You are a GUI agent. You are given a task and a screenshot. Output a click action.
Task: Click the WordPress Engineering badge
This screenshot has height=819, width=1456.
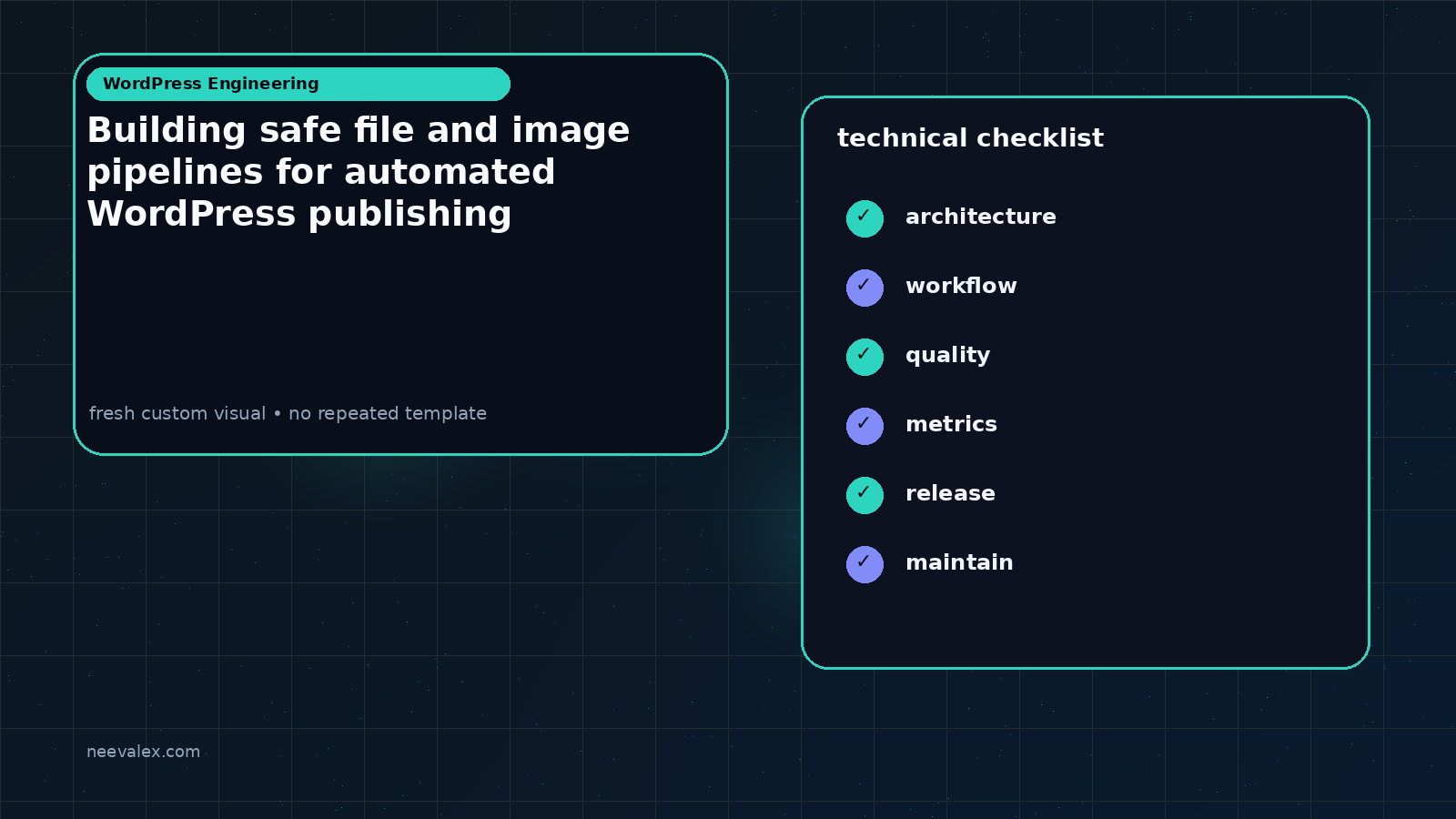tap(298, 84)
